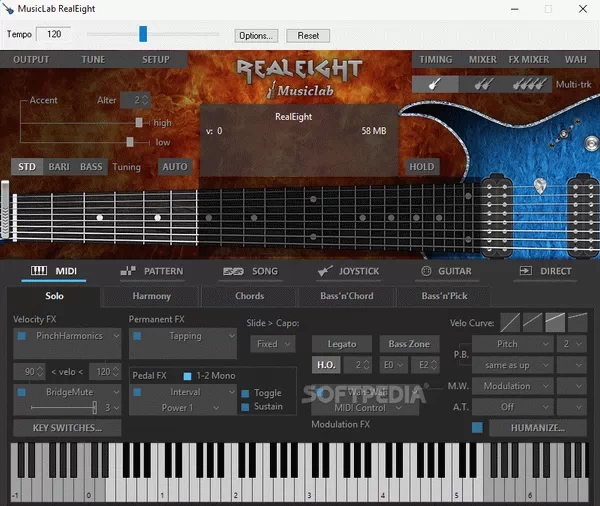Click the BridgeMute amount slider handle
Image resolution: width=600 pixels, height=506 pixels.
pos(95,407)
